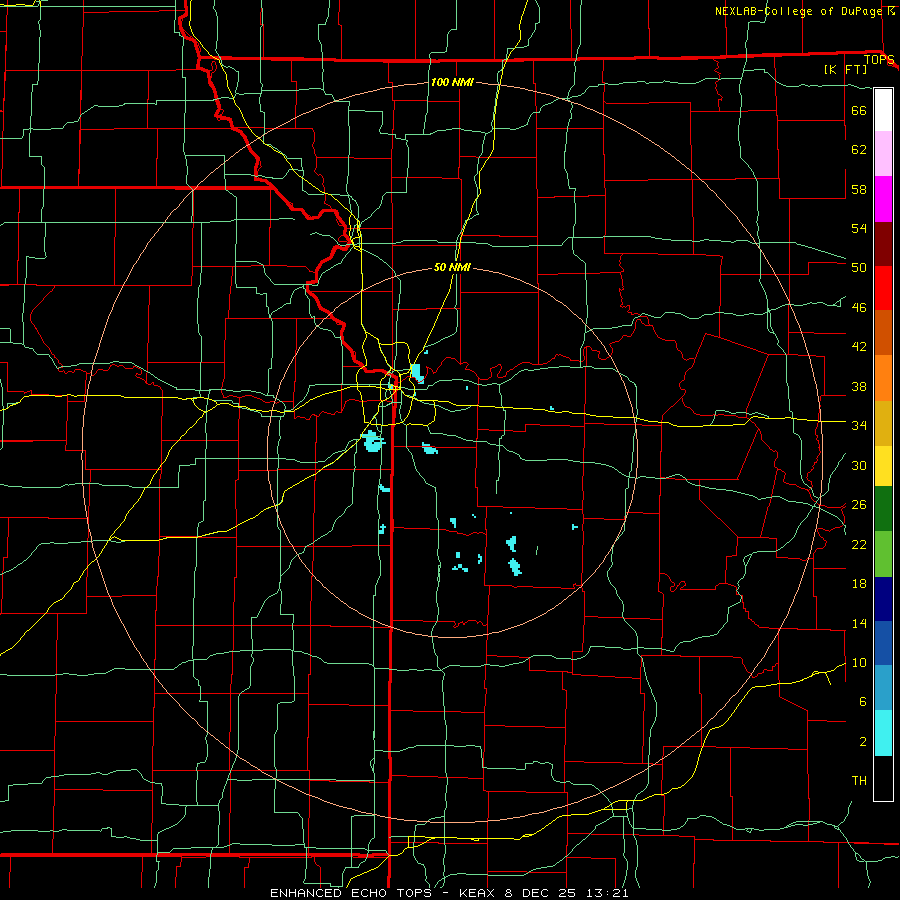
Task: Click the cyan echo northeast of radar center
Action: (416, 373)
